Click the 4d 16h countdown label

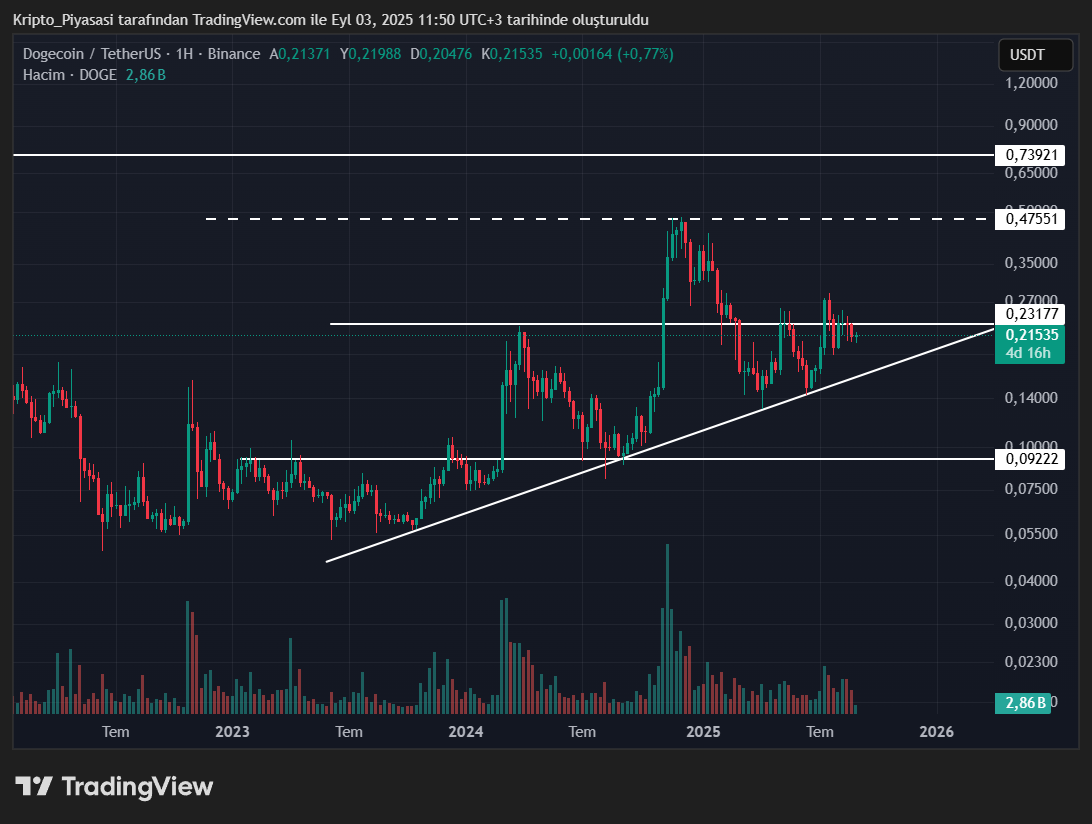1030,353
